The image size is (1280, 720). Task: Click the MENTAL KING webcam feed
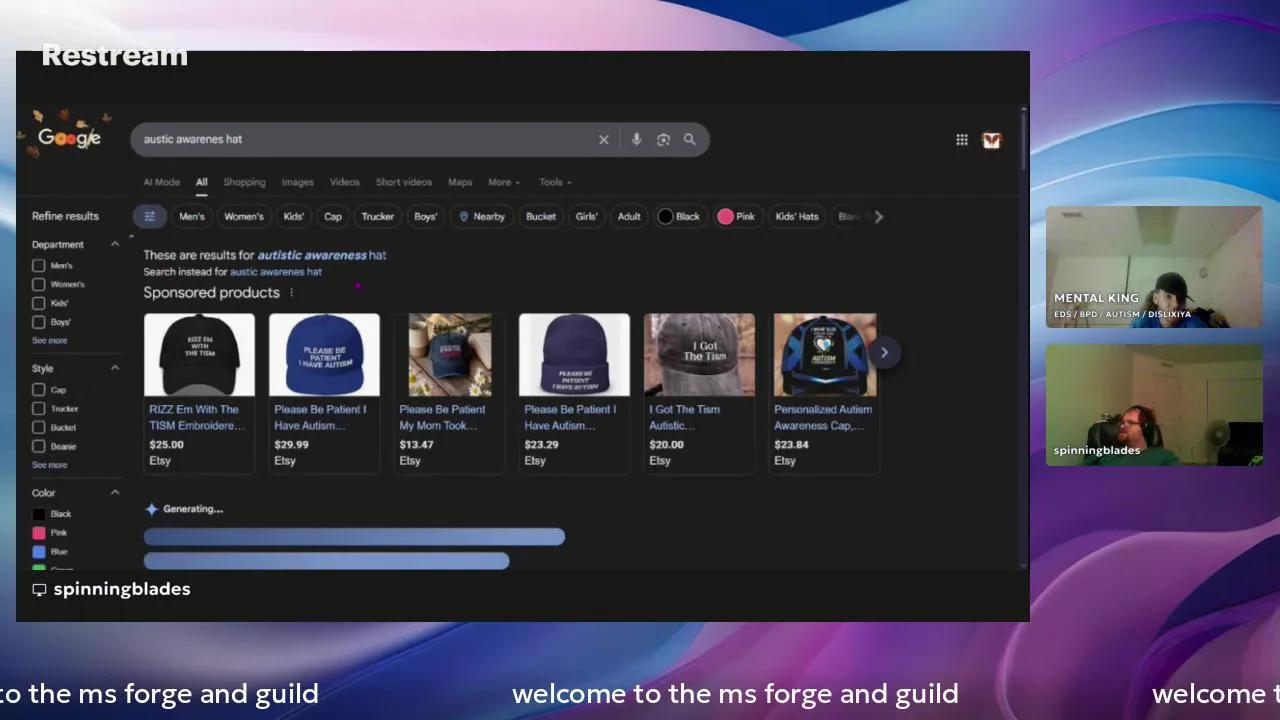(1154, 267)
